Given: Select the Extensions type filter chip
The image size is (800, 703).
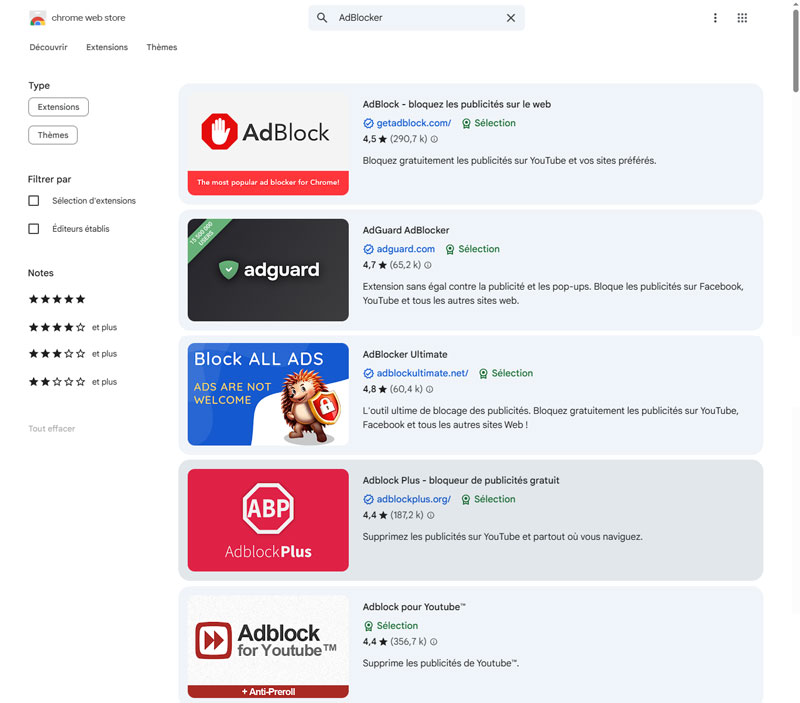Looking at the screenshot, I should [58, 107].
